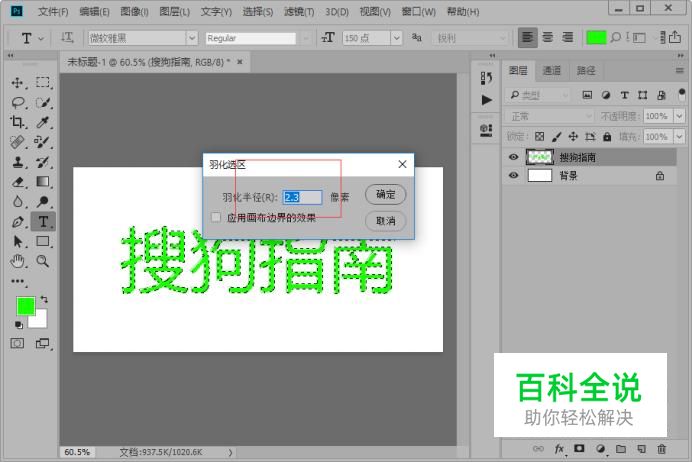Add a layer style with fx button
The image size is (692, 462).
click(x=559, y=449)
